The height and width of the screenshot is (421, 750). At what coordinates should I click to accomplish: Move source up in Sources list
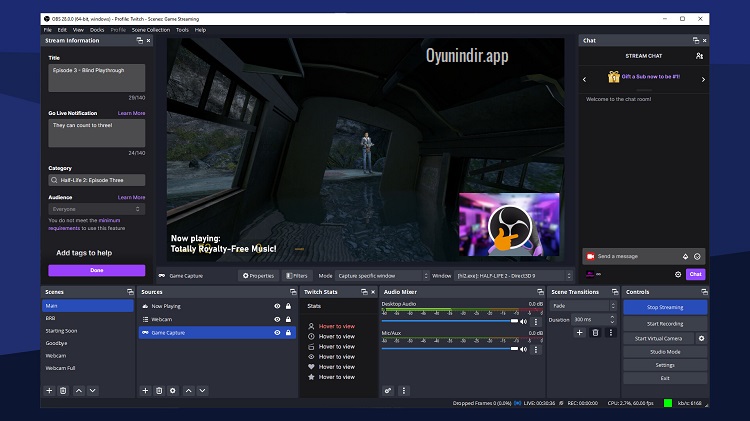189,391
